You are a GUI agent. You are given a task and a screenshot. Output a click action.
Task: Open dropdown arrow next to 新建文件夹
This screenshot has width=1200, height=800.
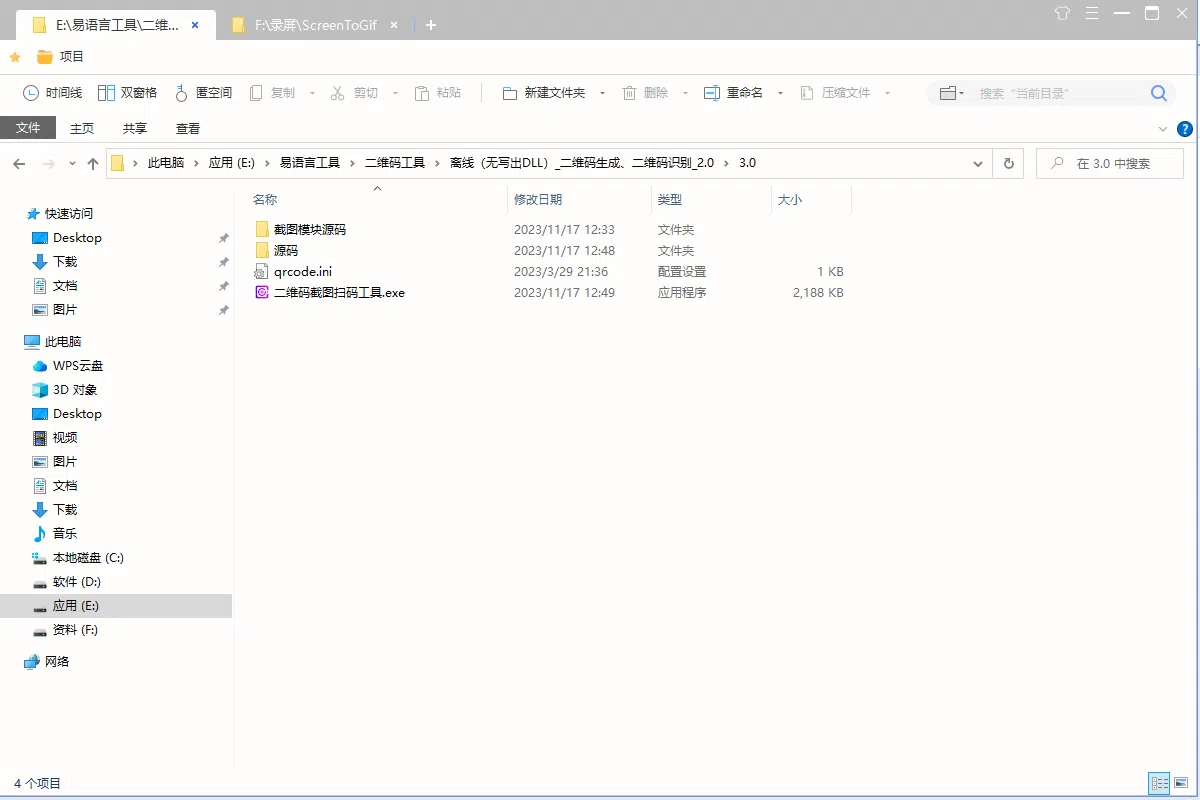(602, 93)
